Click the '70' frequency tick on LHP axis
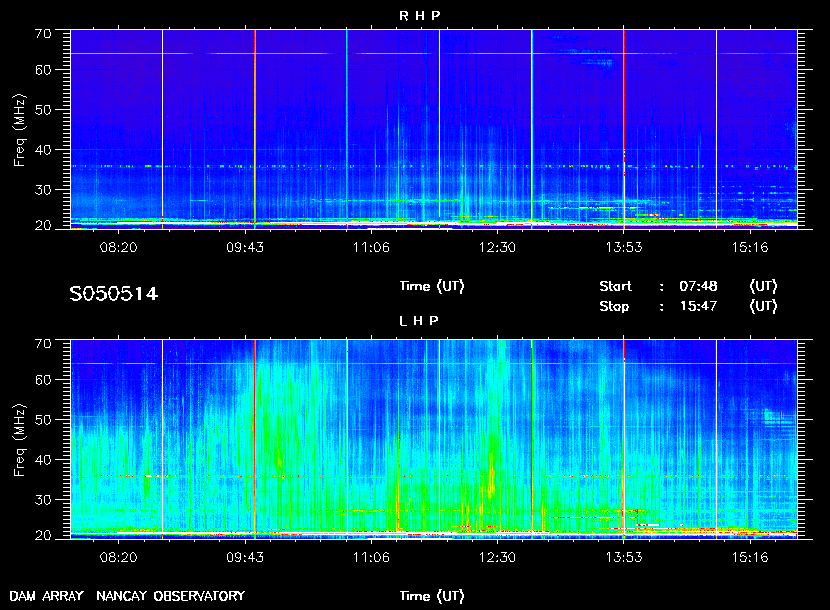 click(x=43, y=344)
